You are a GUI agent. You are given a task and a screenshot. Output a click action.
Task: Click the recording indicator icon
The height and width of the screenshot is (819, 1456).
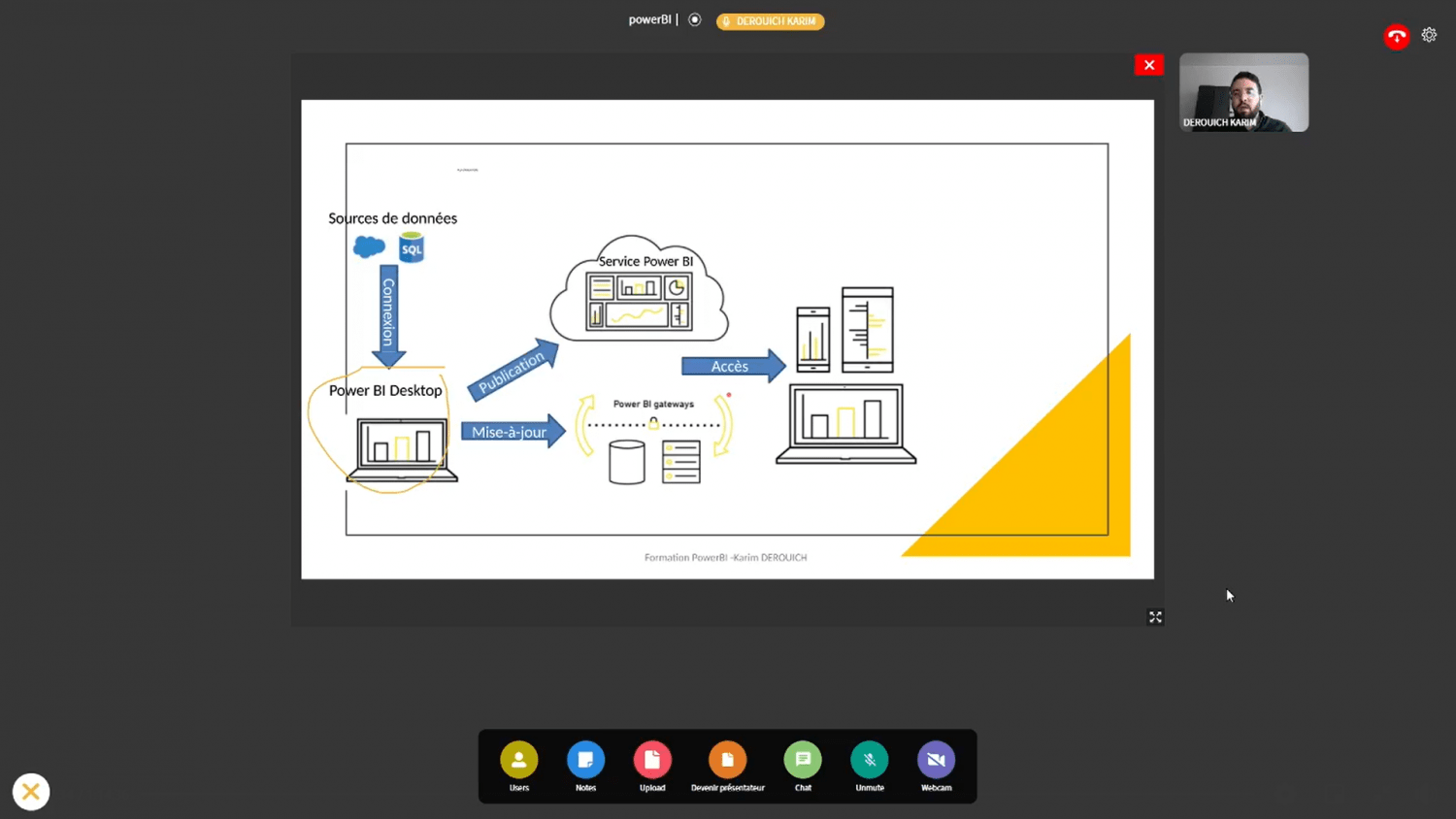coord(695,19)
